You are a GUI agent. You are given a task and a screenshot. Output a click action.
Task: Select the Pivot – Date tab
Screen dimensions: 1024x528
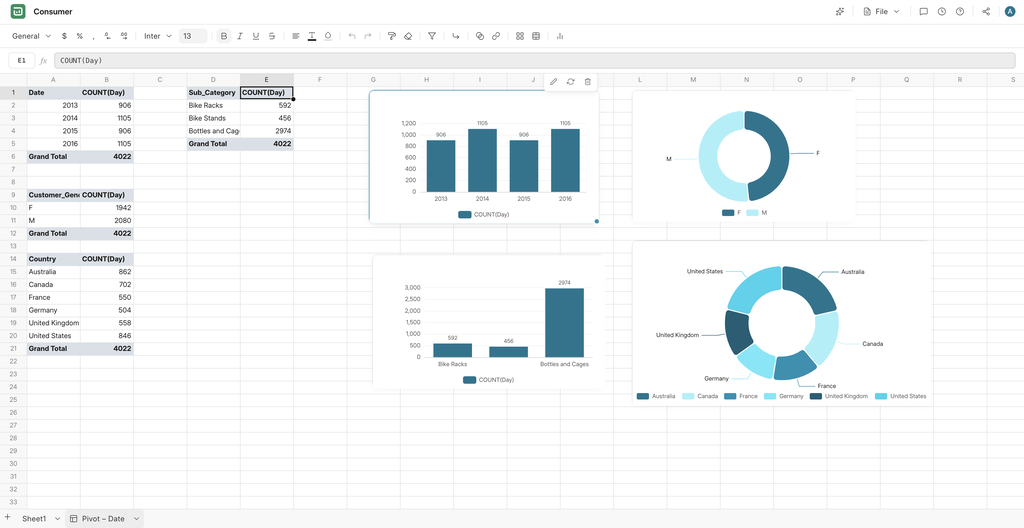[x=103, y=519]
